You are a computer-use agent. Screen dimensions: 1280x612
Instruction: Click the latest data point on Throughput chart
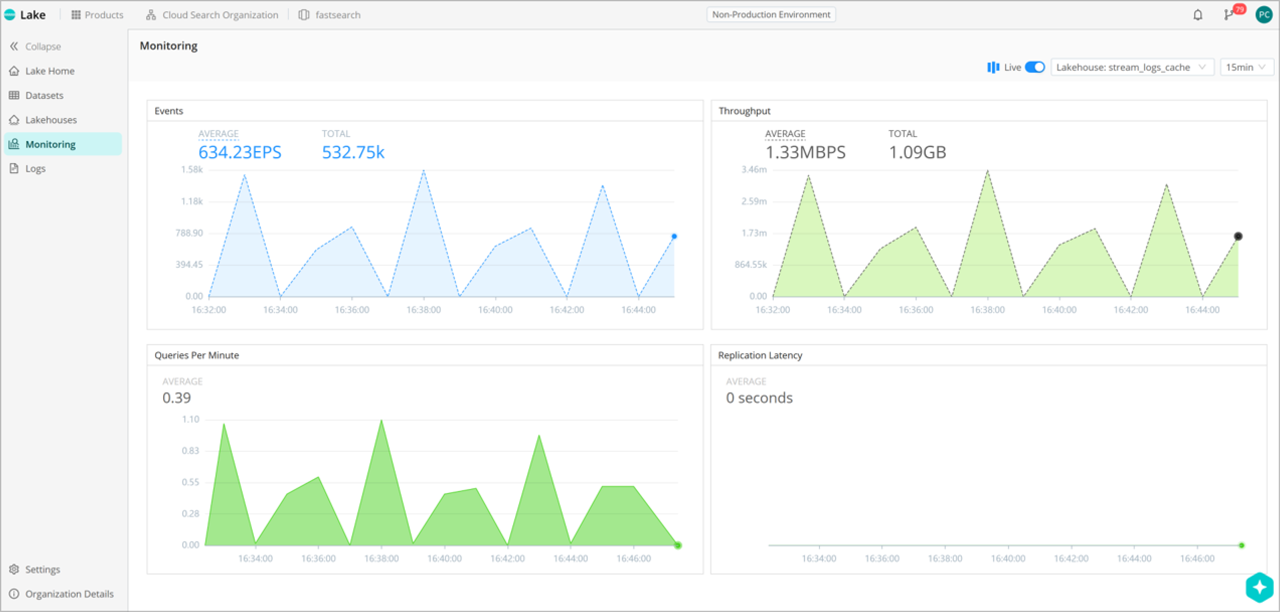point(1238,237)
